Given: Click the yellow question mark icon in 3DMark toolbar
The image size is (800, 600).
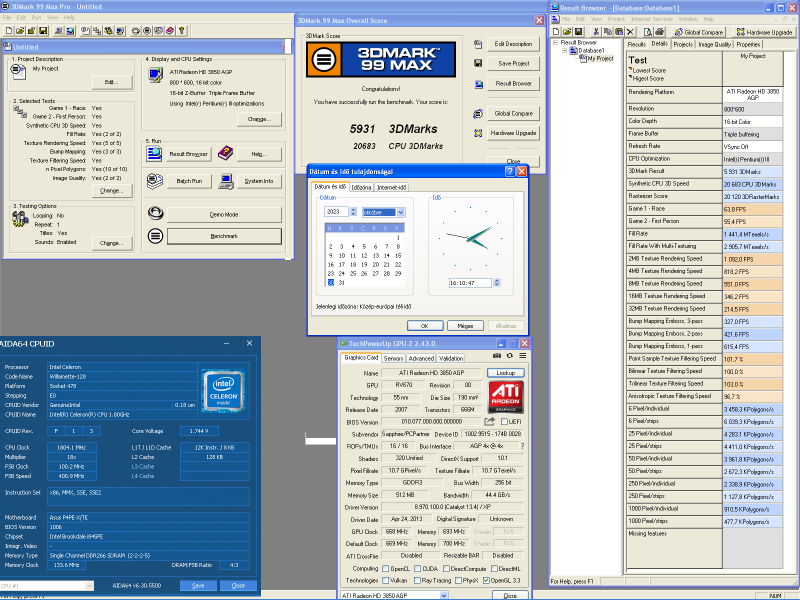Looking at the screenshot, I should tap(182, 31).
